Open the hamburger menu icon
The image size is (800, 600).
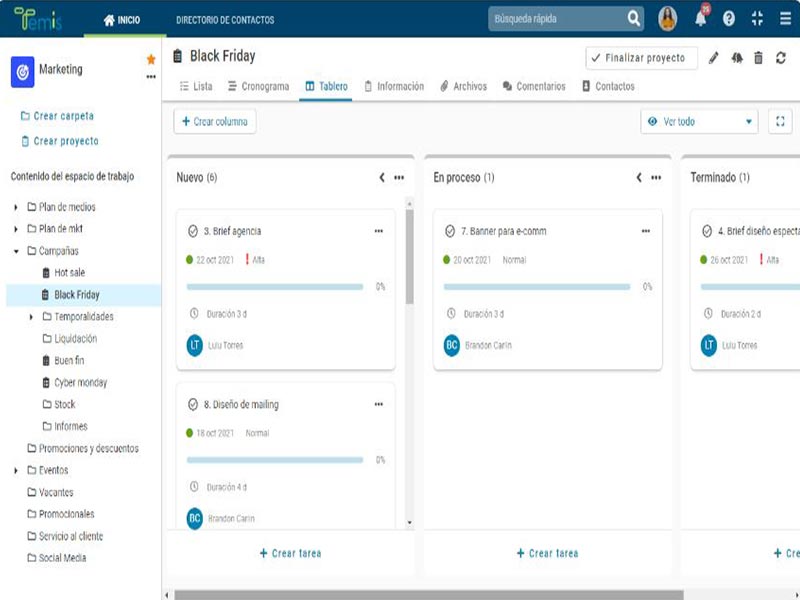pyautogui.click(x=785, y=19)
